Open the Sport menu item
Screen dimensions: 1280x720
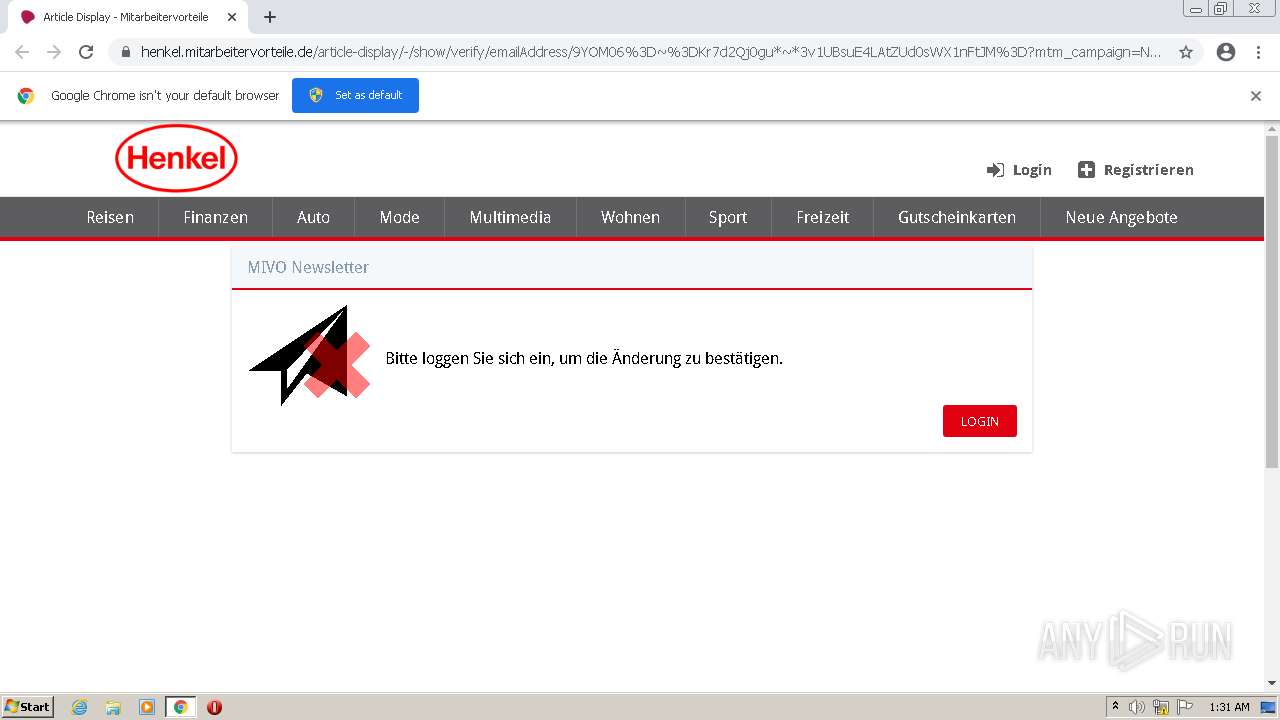point(728,217)
